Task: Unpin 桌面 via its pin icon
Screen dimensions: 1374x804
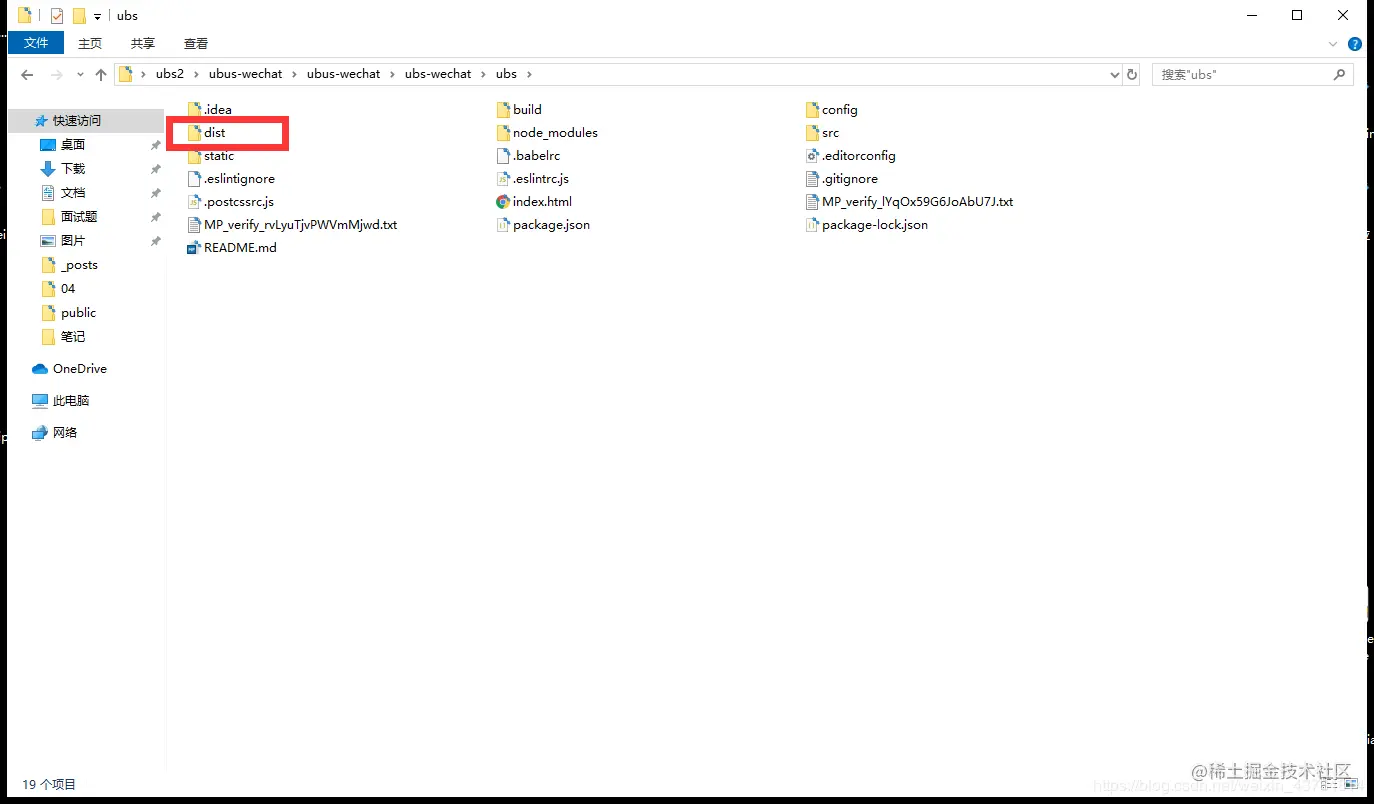Action: (155, 145)
